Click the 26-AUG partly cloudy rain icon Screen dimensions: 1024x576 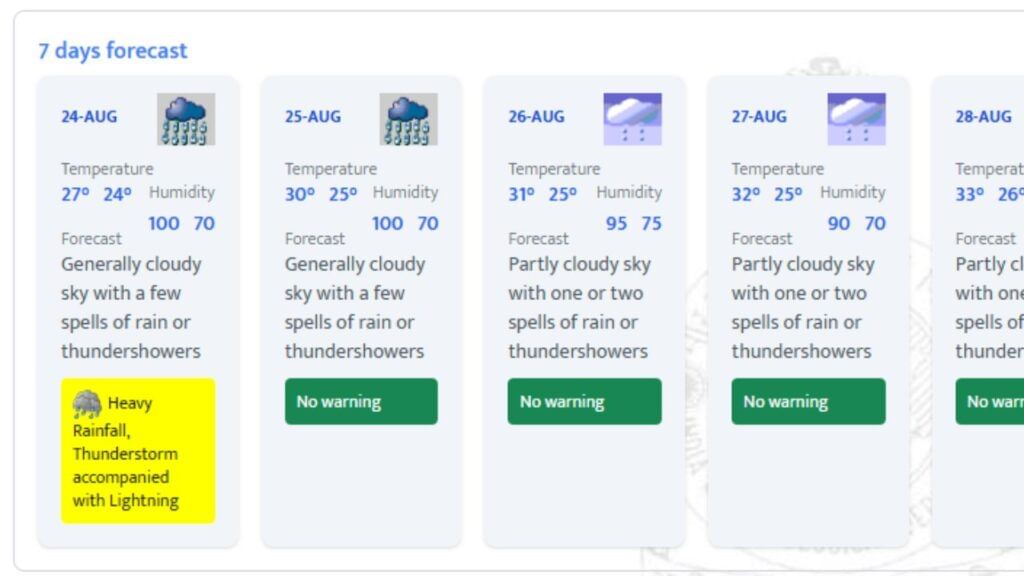[632, 119]
